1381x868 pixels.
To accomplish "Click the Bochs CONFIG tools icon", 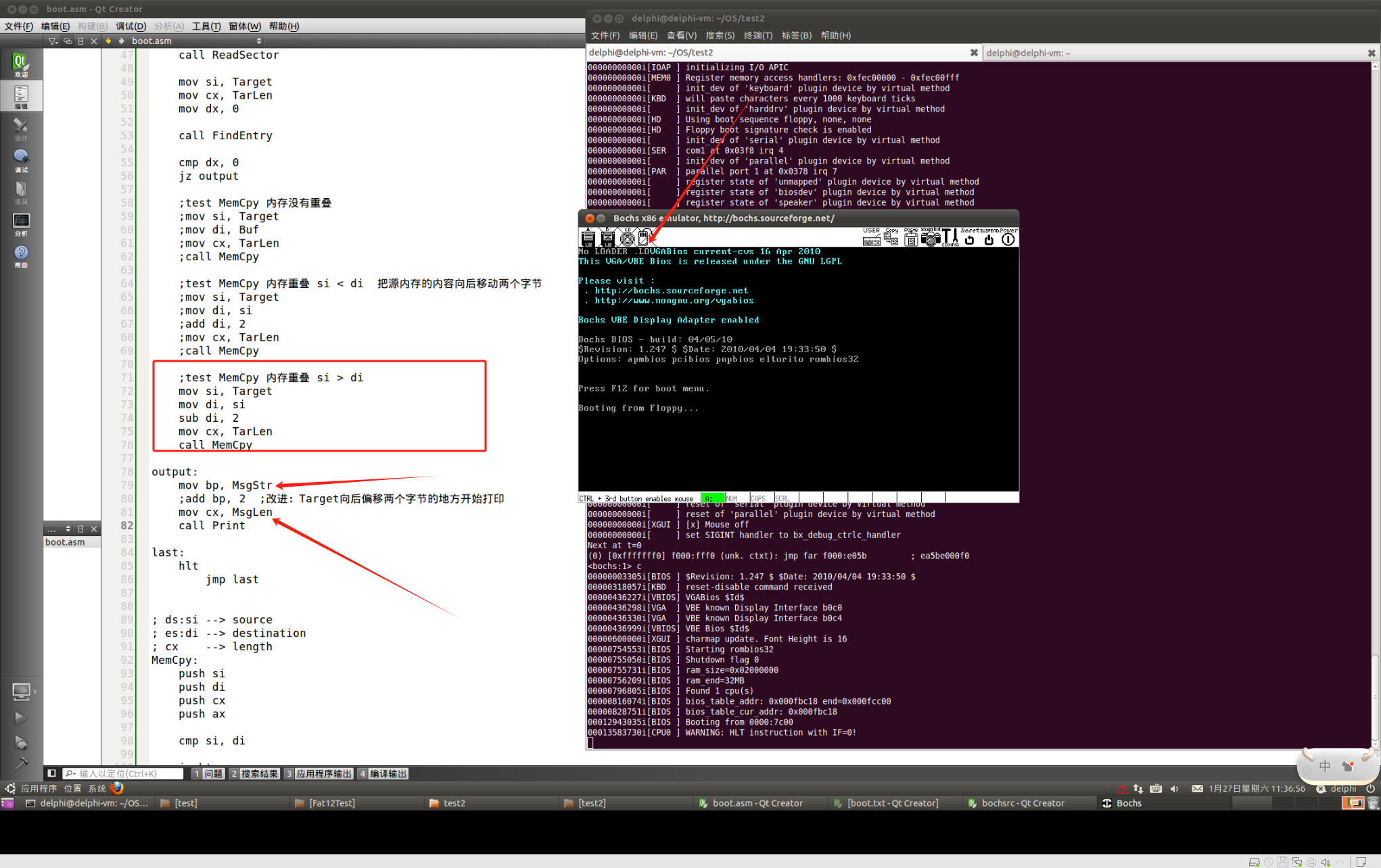I will [950, 238].
